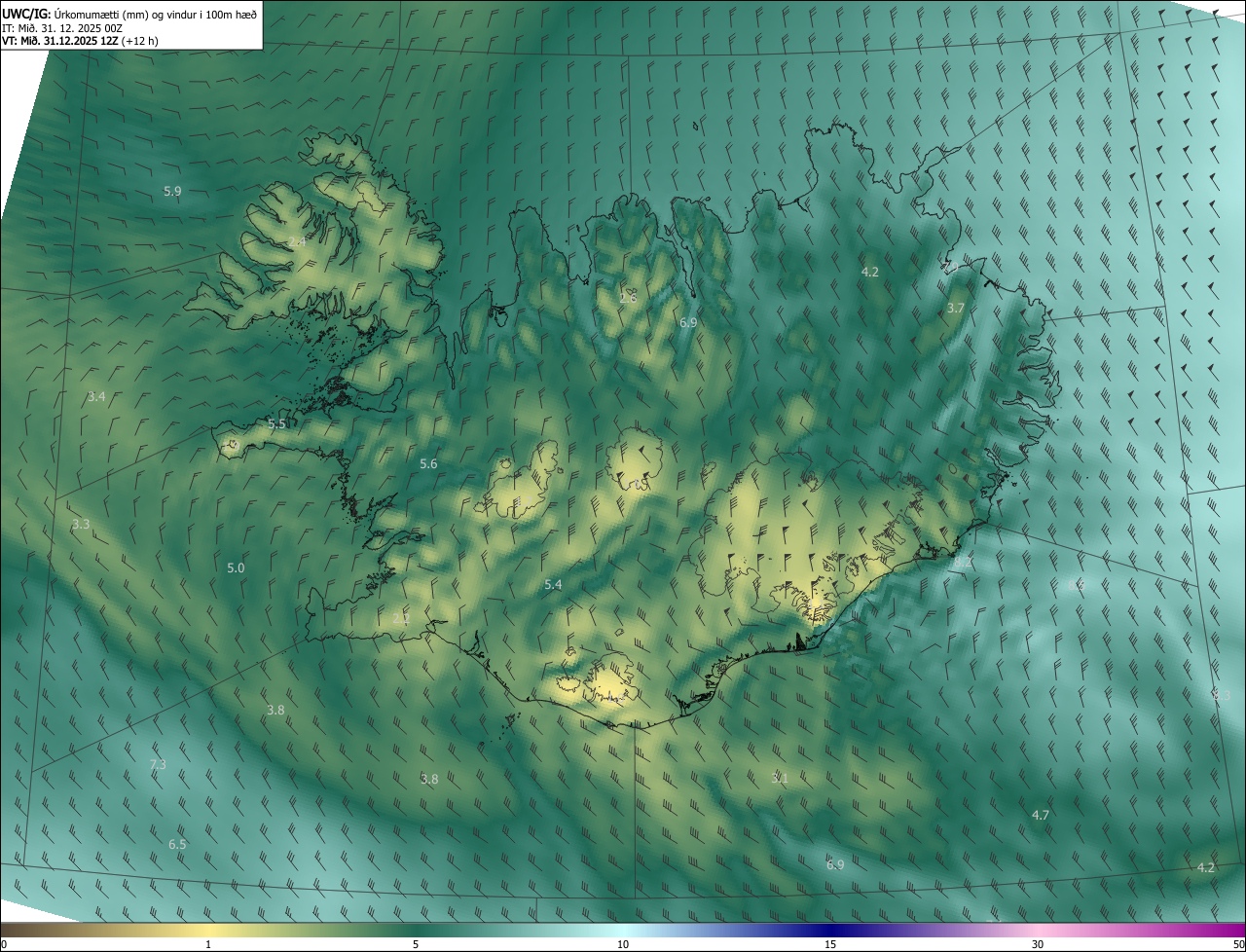Click the 5 tick on the color scale

pos(416,944)
